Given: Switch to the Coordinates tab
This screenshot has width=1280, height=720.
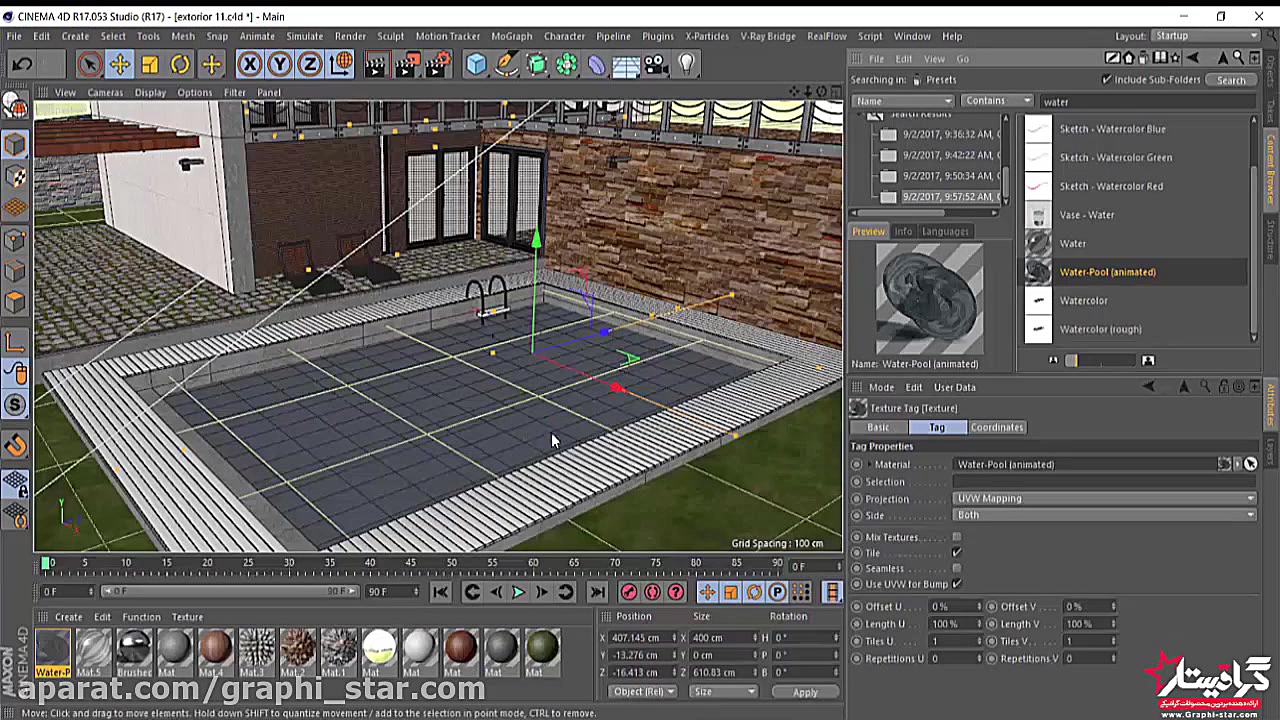Looking at the screenshot, I should (x=996, y=427).
